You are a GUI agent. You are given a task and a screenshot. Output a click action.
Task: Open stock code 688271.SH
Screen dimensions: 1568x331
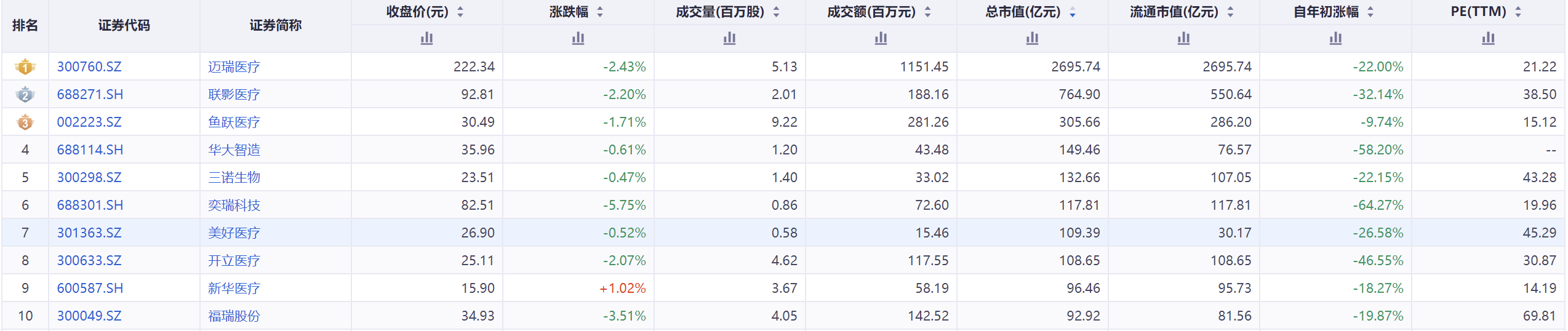pyautogui.click(x=90, y=94)
